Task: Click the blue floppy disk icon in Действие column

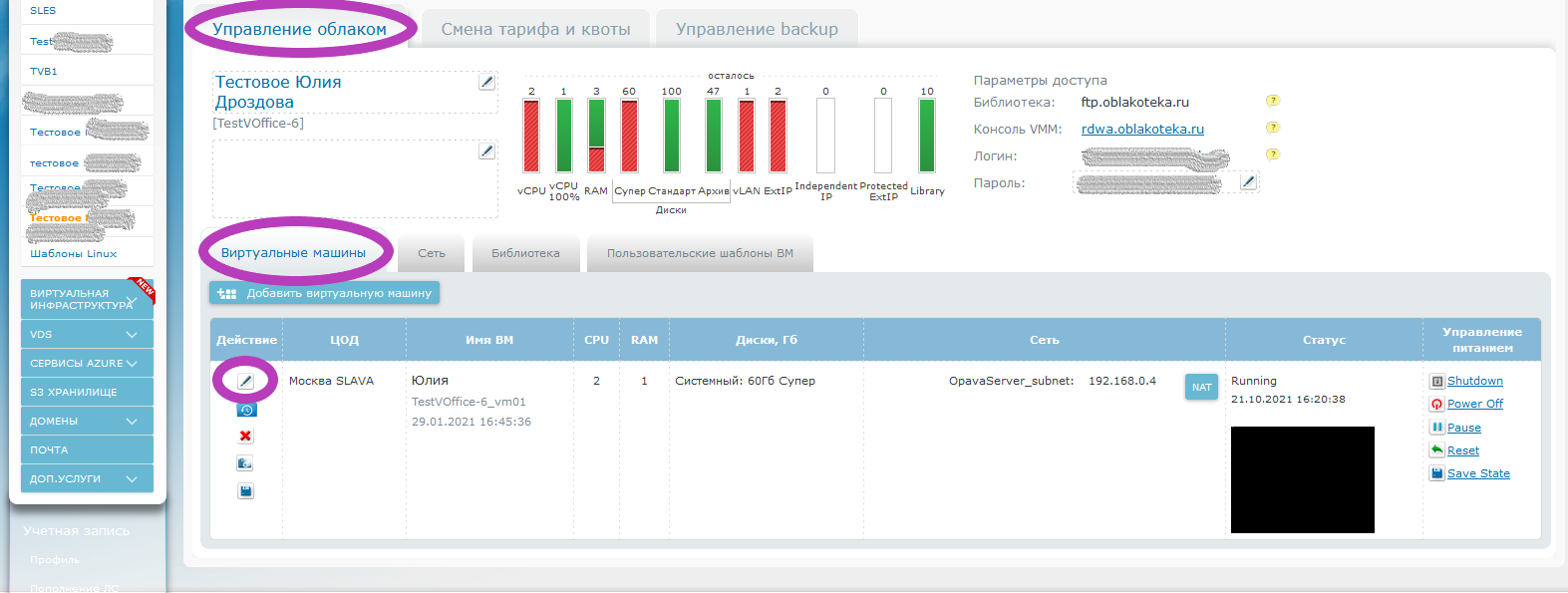Action: (x=245, y=490)
